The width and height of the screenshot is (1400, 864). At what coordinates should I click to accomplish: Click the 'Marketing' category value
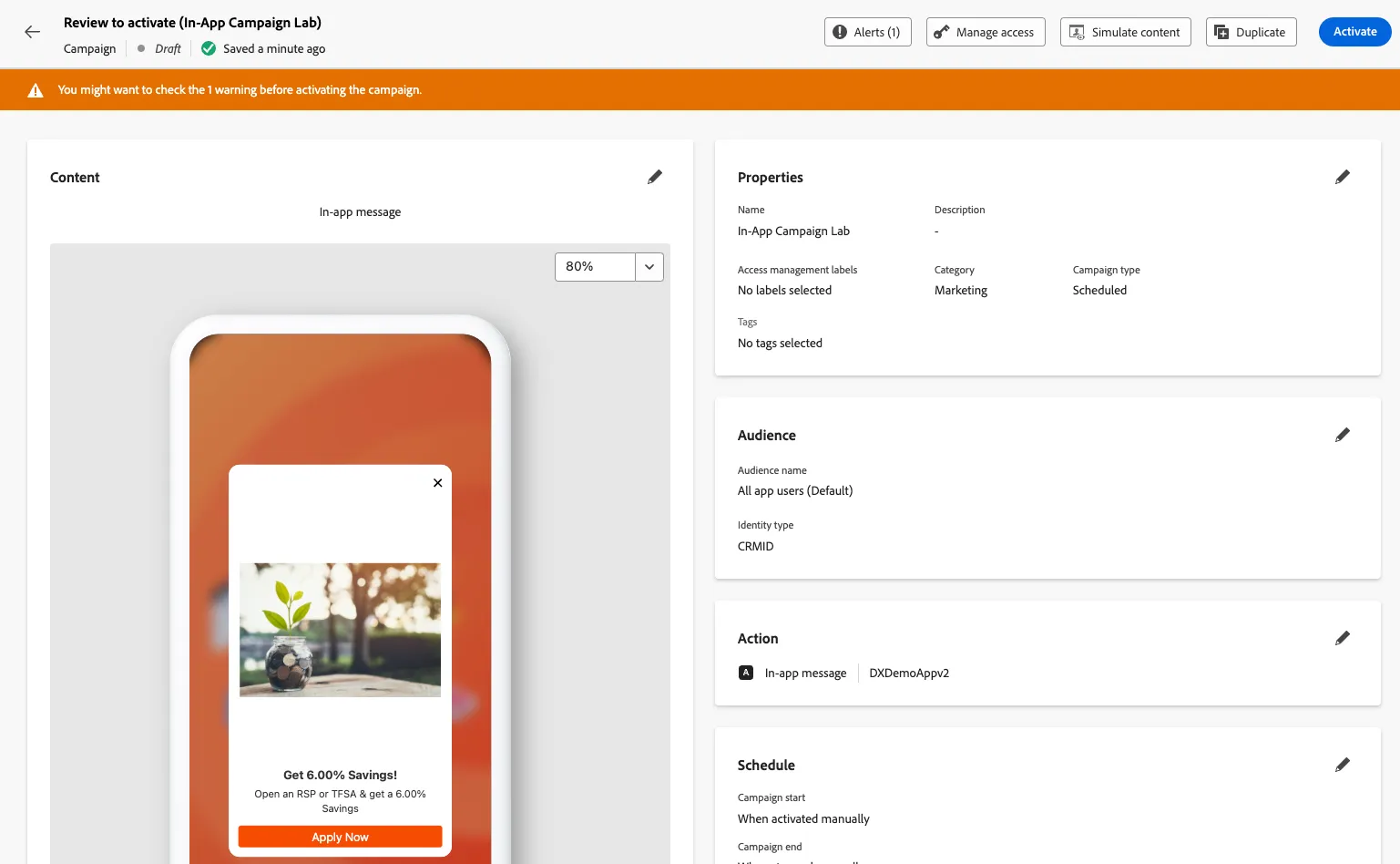[x=961, y=291]
